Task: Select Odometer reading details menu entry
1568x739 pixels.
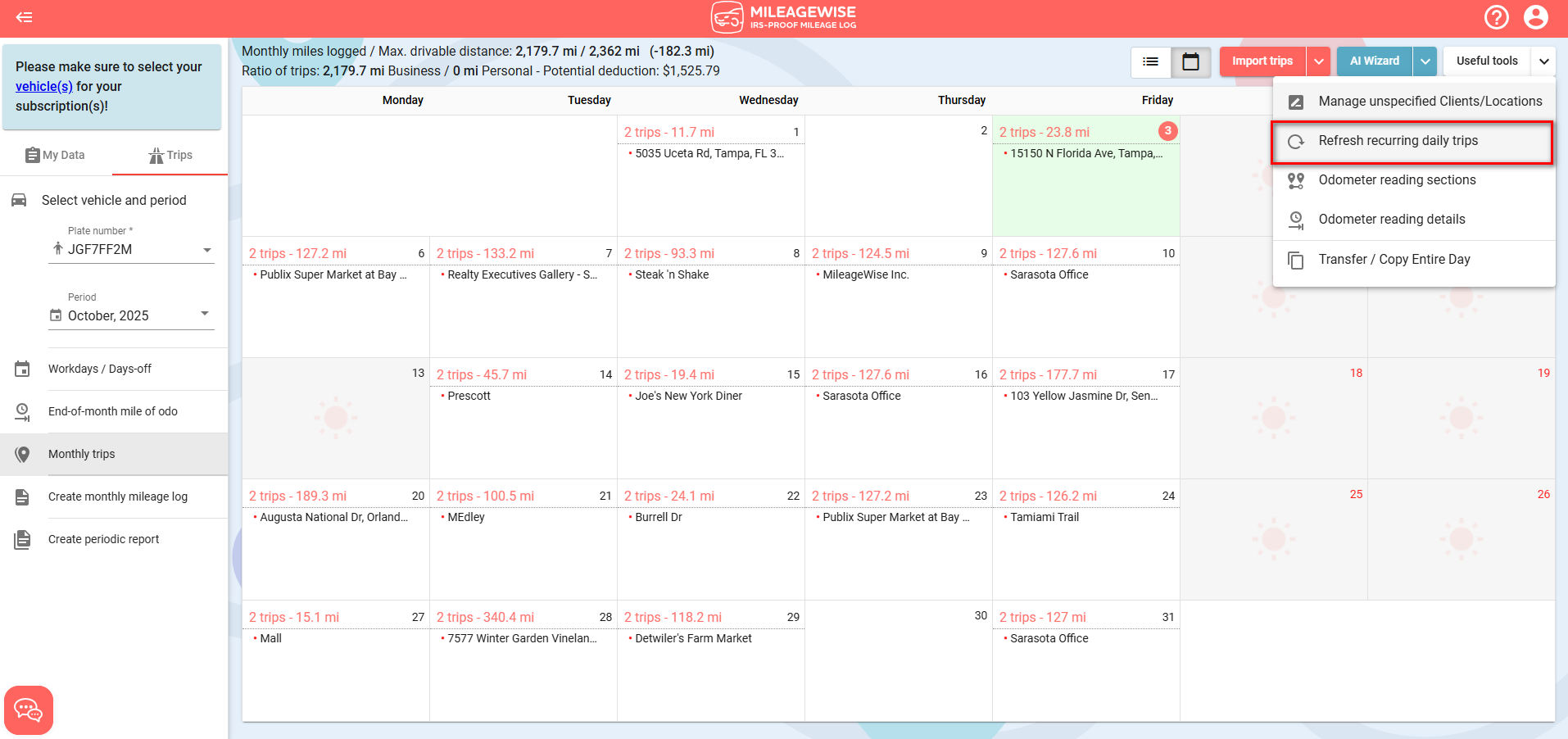Action: tap(1414, 220)
